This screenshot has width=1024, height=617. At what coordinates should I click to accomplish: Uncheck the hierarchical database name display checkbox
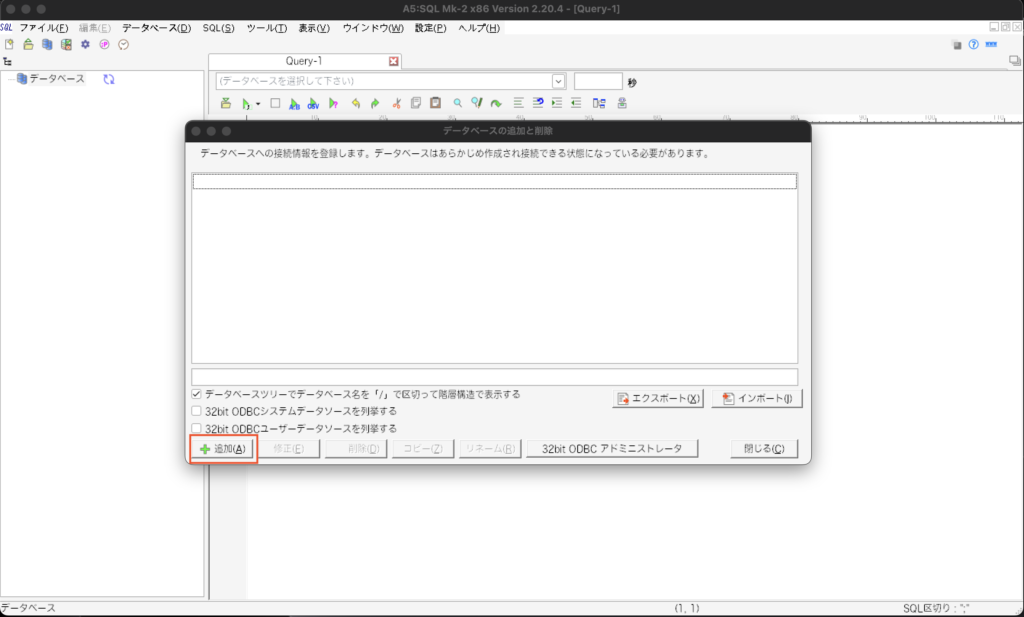197,395
